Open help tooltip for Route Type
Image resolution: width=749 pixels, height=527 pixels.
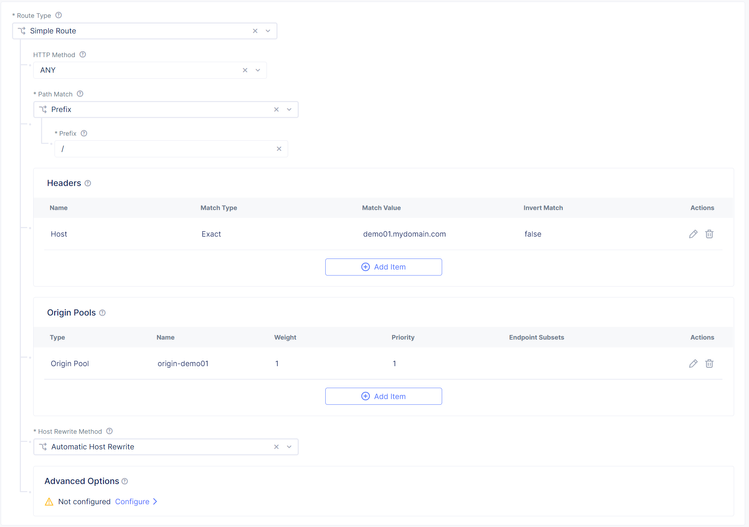pyautogui.click(x=59, y=16)
